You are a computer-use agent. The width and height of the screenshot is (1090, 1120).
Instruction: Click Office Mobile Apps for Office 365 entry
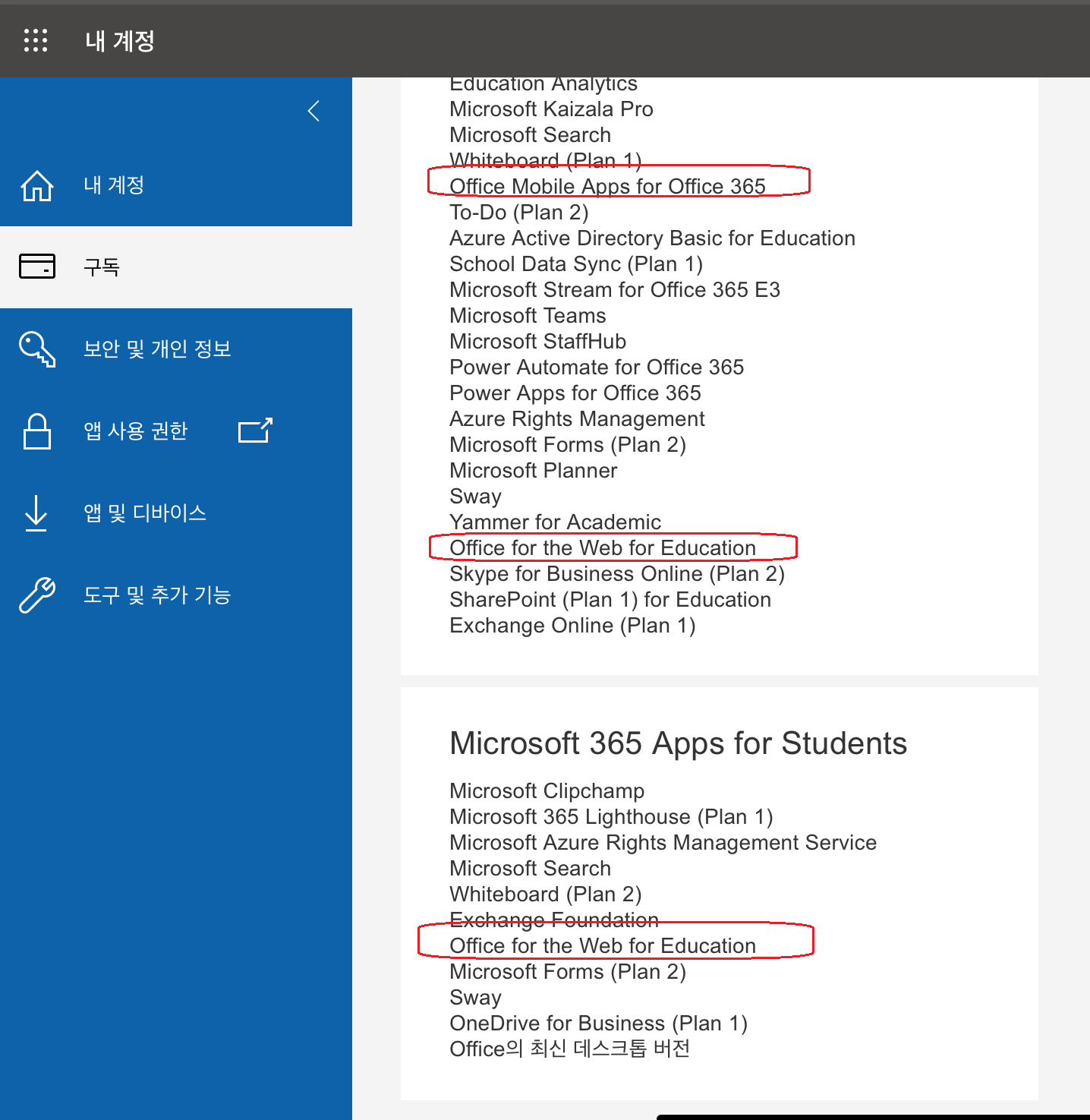coord(607,186)
